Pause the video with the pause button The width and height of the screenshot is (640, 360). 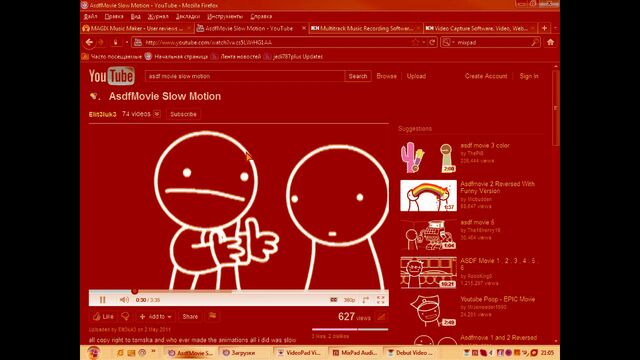pyautogui.click(x=102, y=300)
